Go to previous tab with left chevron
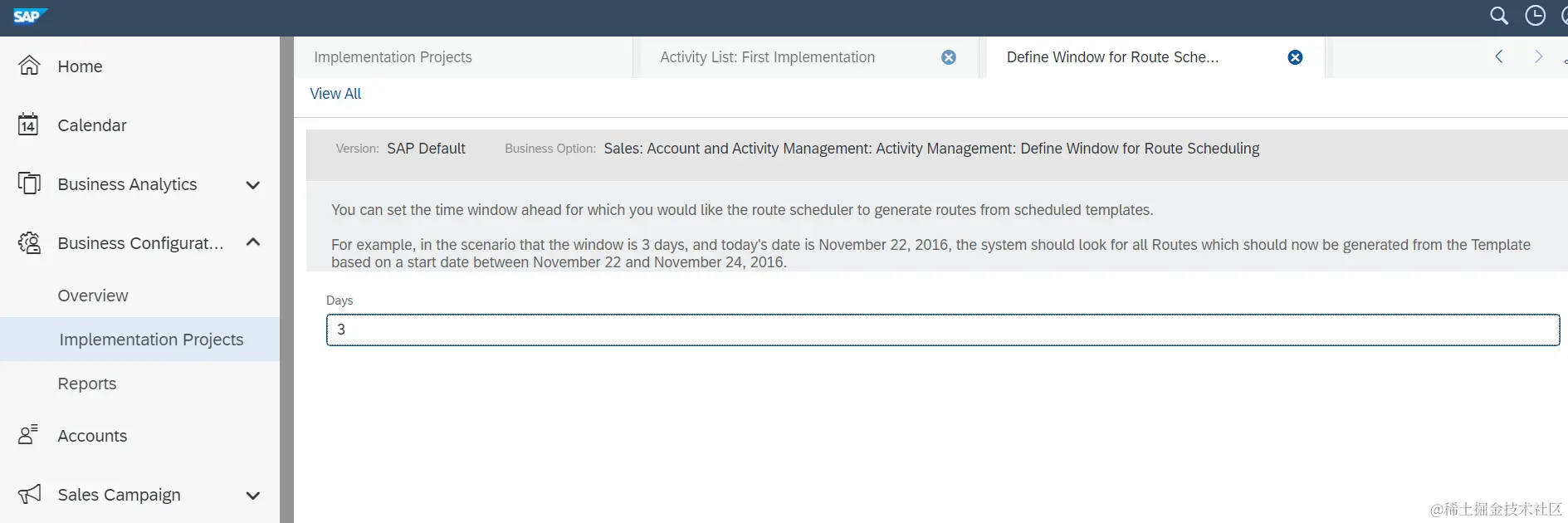This screenshot has height=523, width=1568. [1499, 56]
